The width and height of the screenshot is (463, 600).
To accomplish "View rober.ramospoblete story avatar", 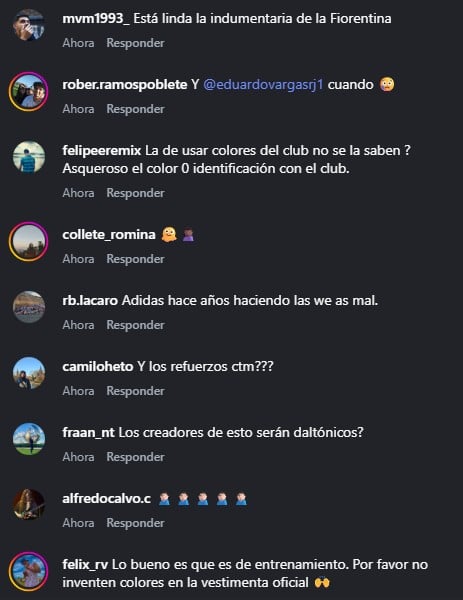I will (29, 91).
